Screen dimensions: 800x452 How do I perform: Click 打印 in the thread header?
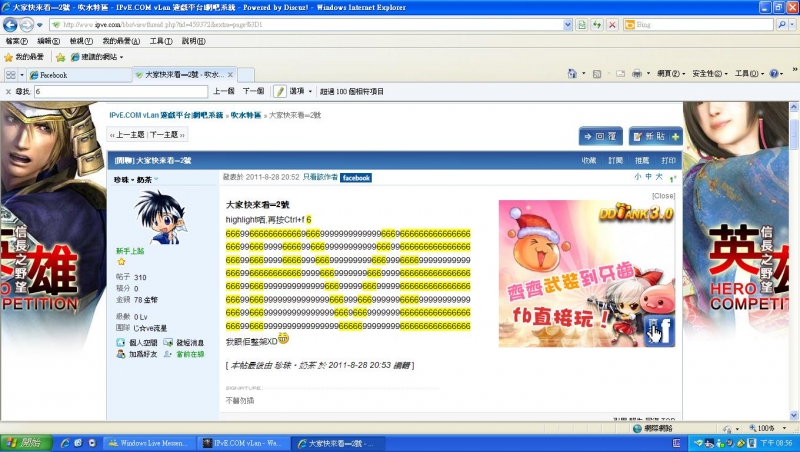668,161
